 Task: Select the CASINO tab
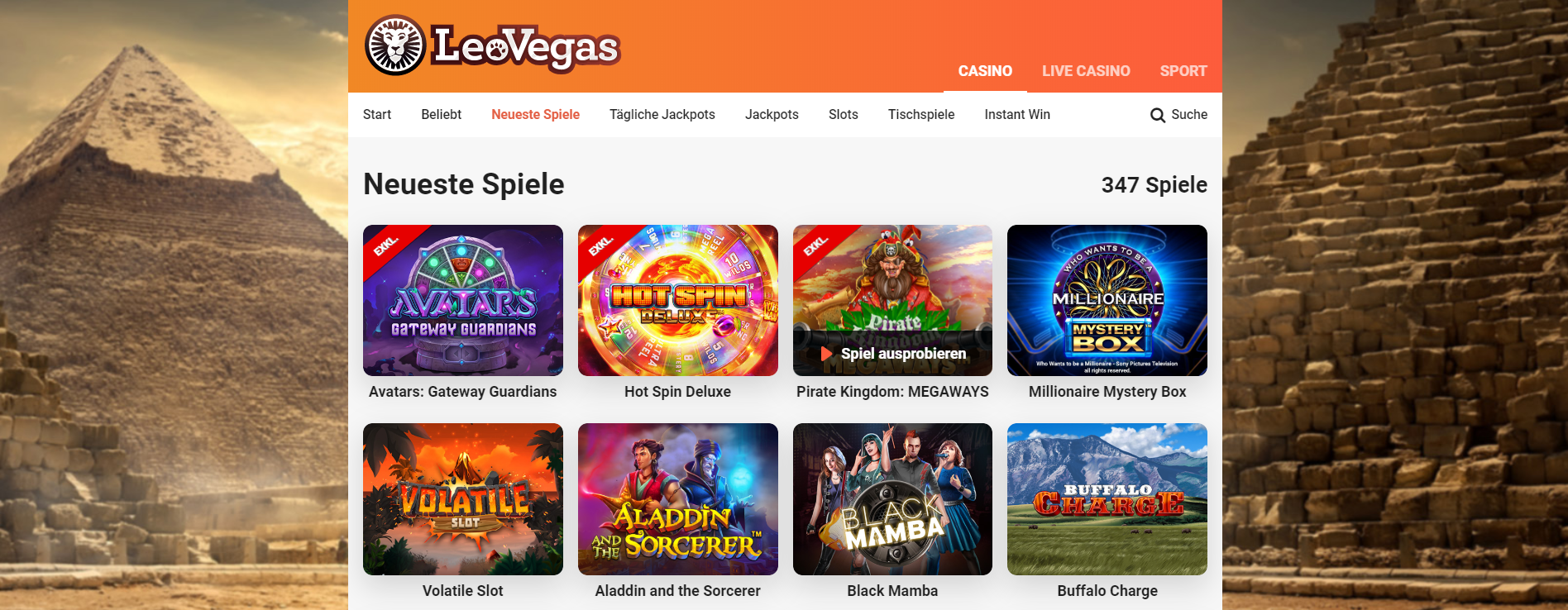point(985,71)
